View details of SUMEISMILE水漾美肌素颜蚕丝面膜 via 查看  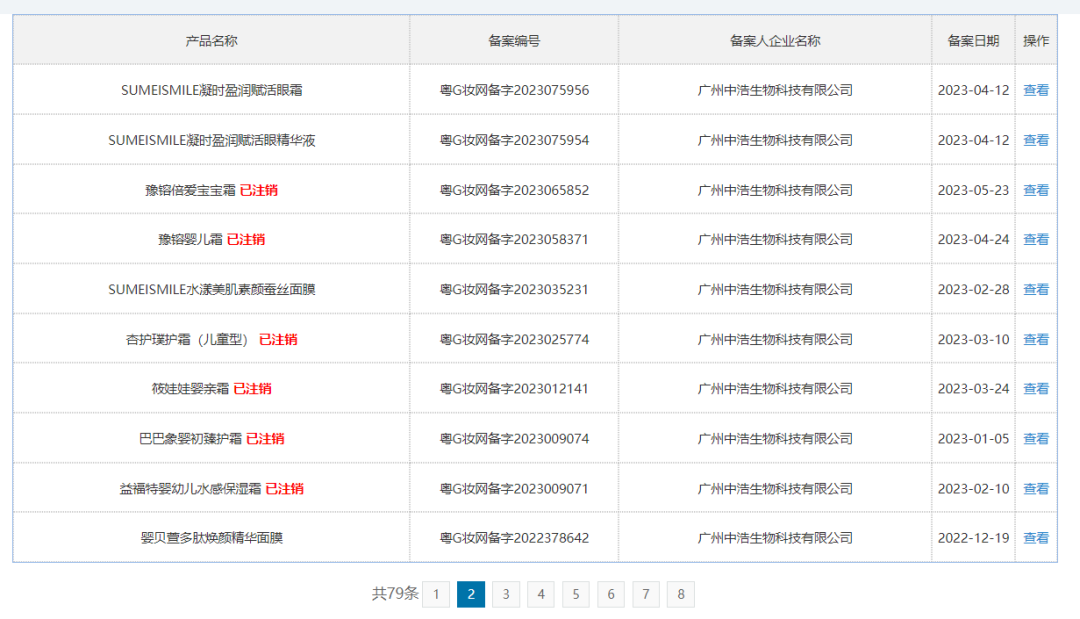click(1036, 290)
